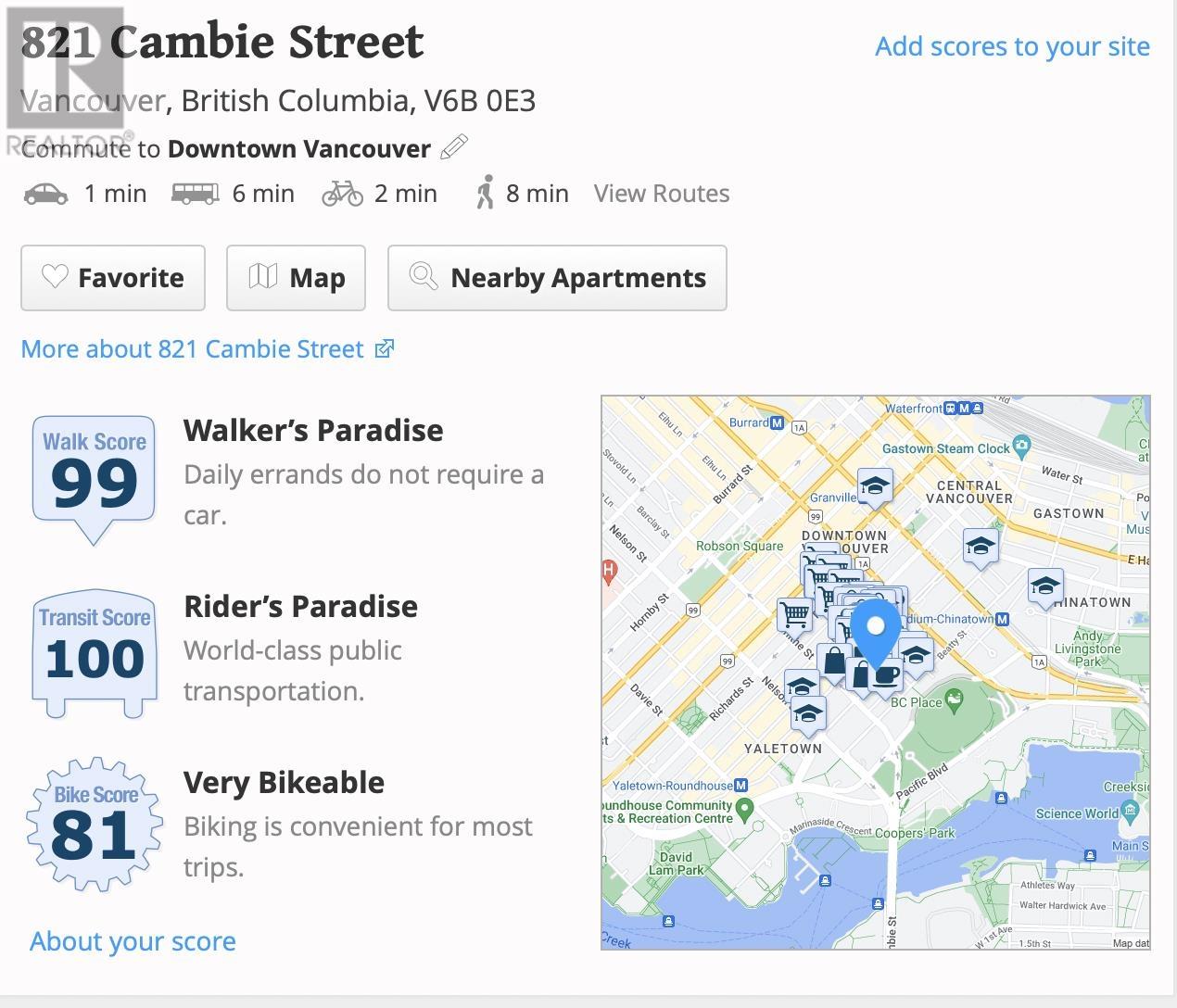Click the shopping cart marker on map
Screen dimensions: 1177x1008
click(794, 615)
